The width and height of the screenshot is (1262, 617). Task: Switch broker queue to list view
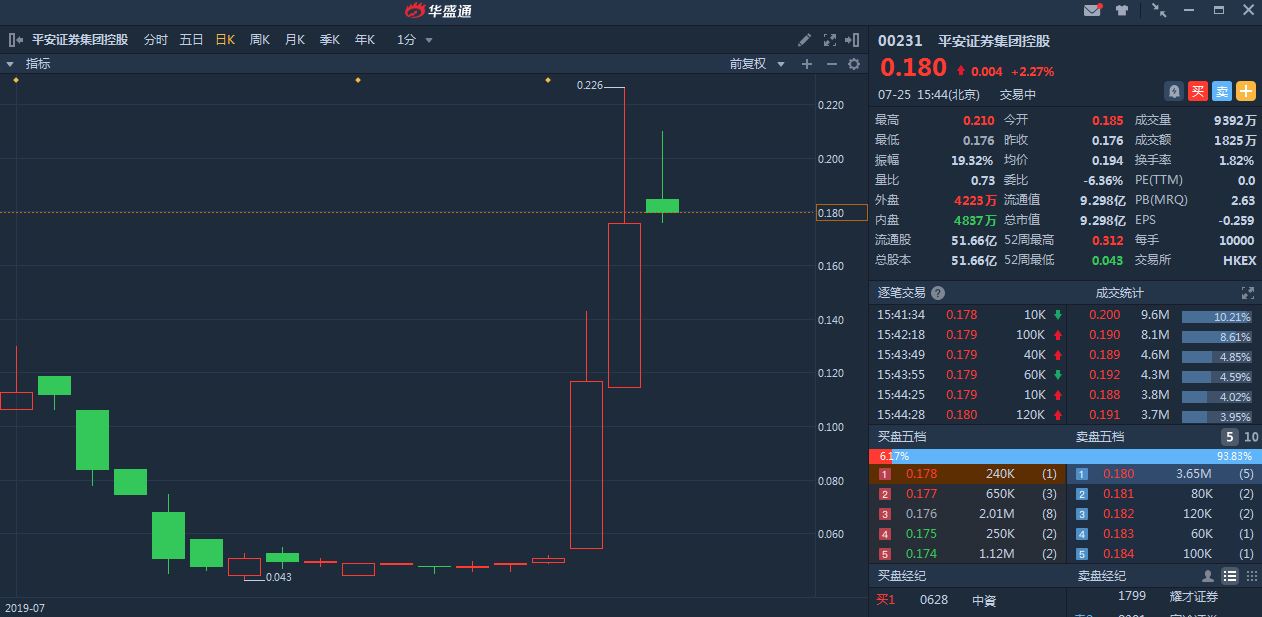[1230, 576]
